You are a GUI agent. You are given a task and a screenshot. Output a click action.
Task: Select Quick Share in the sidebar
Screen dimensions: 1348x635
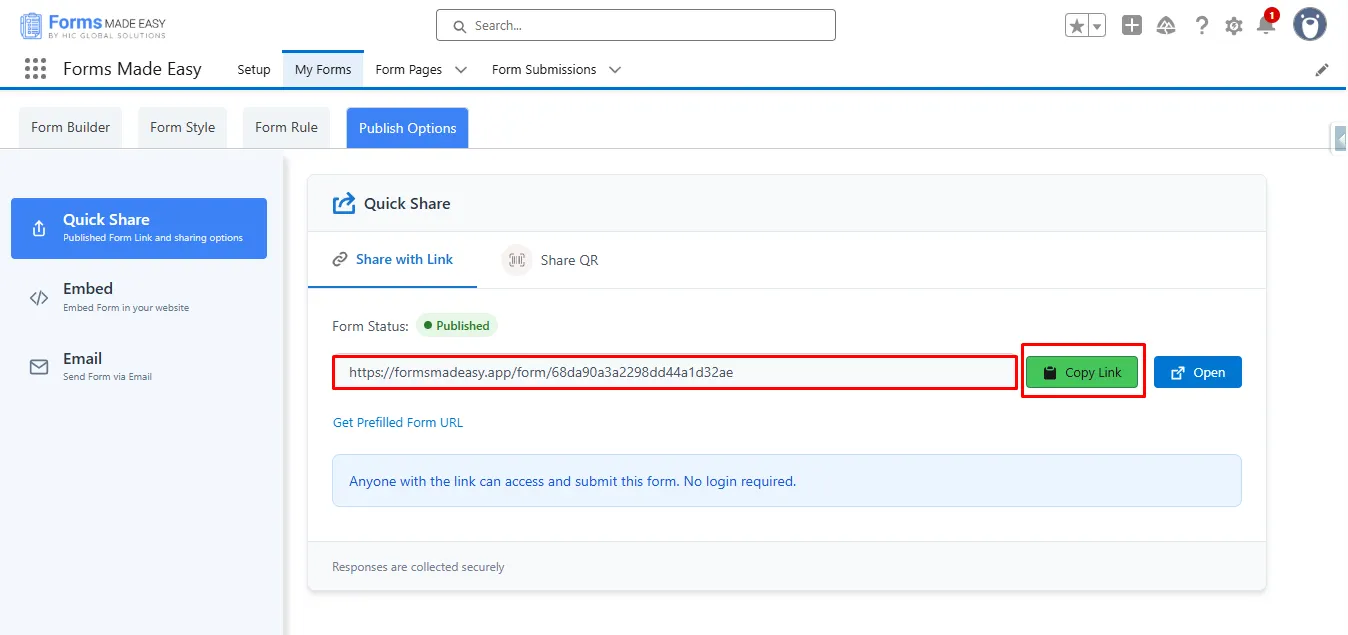click(139, 228)
